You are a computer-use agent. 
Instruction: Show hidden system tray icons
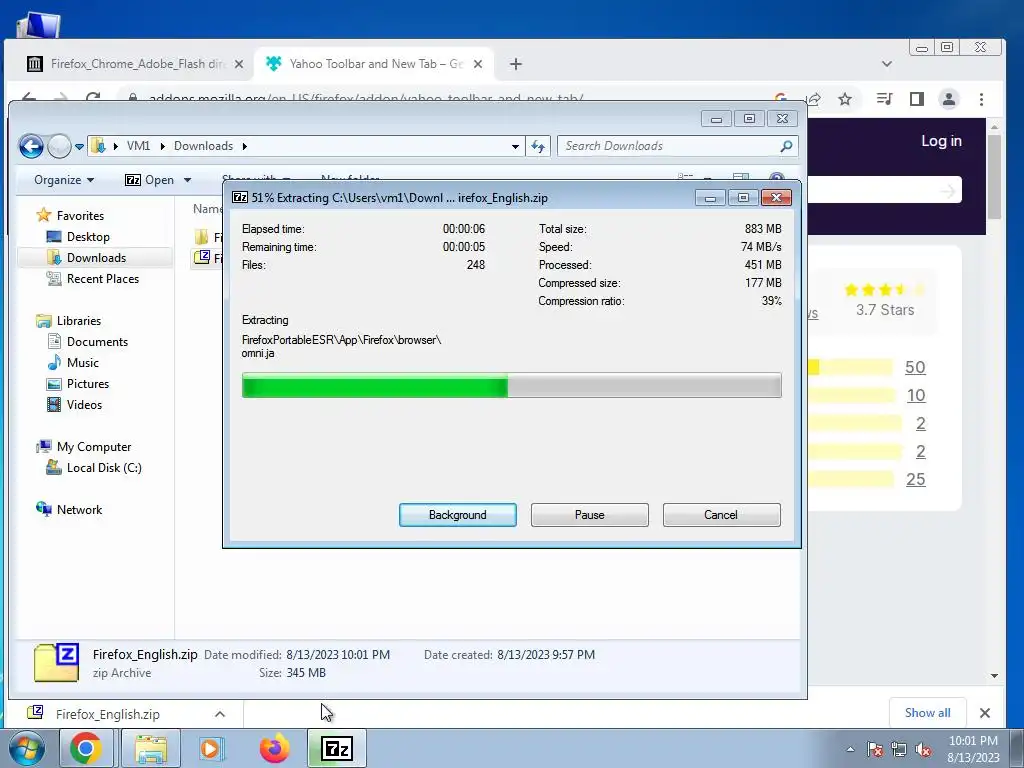850,749
